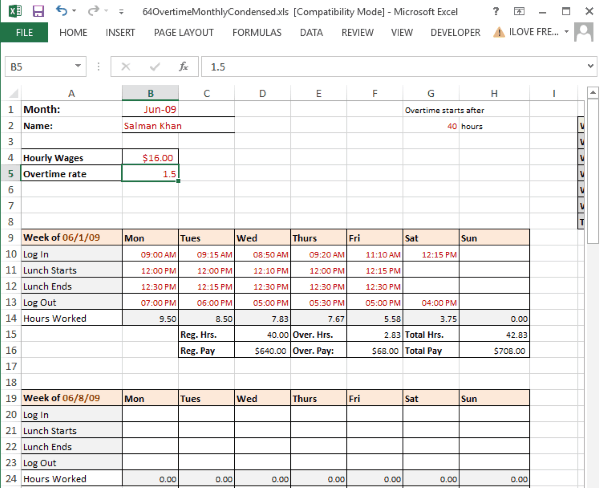
Task: Switch to the FORMULAS tab
Action: 257,32
